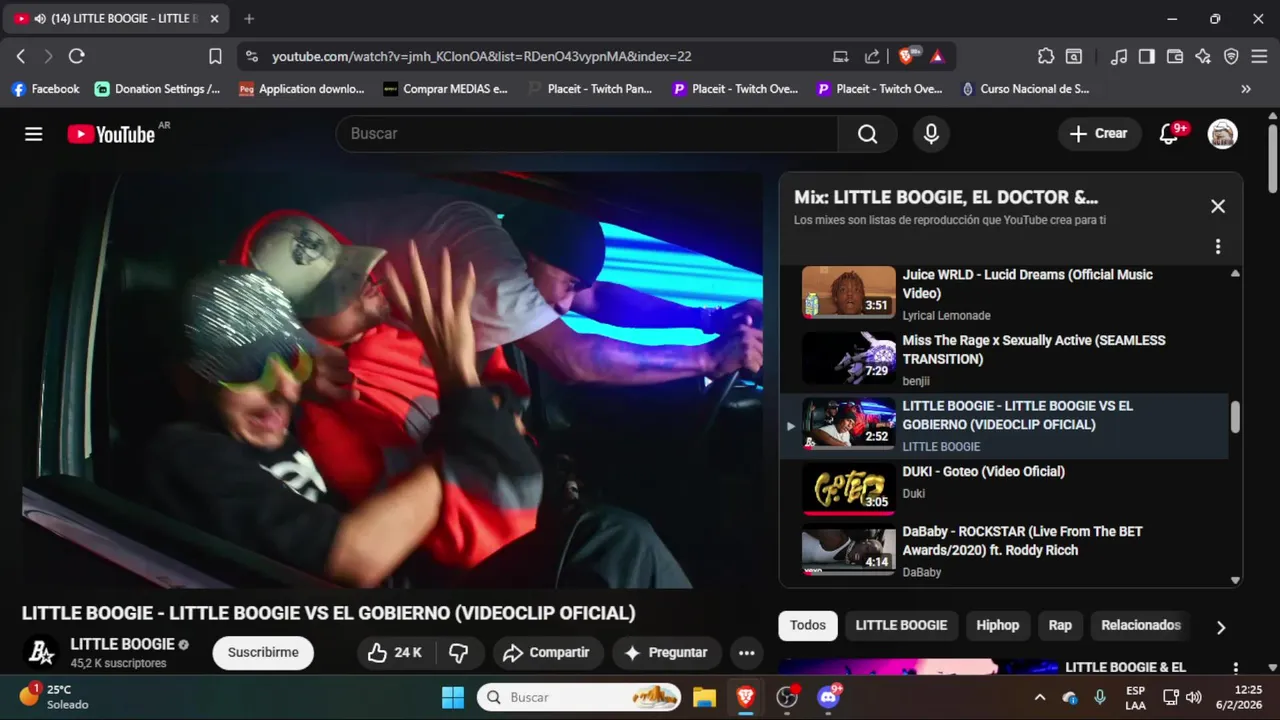1280x720 pixels.
Task: Close the mix playlist panel
Action: [x=1217, y=206]
